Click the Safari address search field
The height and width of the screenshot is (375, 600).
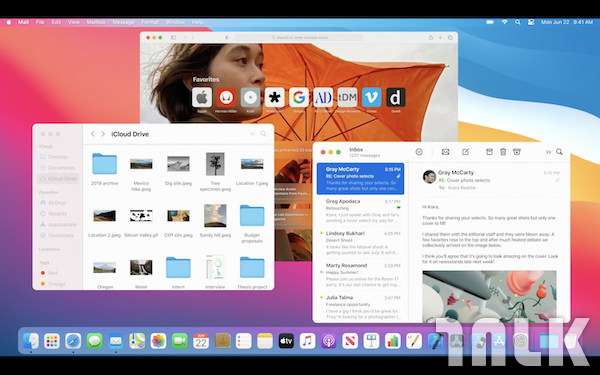299,38
